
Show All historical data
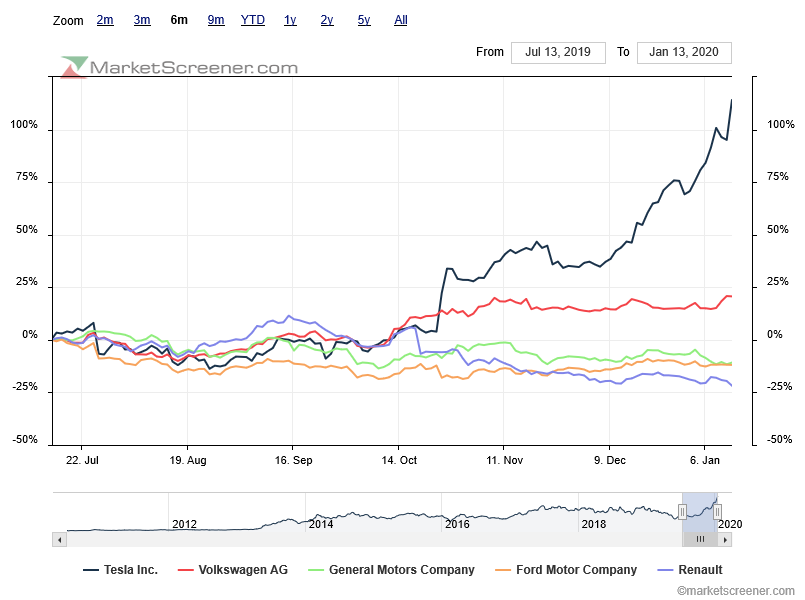coord(400,20)
